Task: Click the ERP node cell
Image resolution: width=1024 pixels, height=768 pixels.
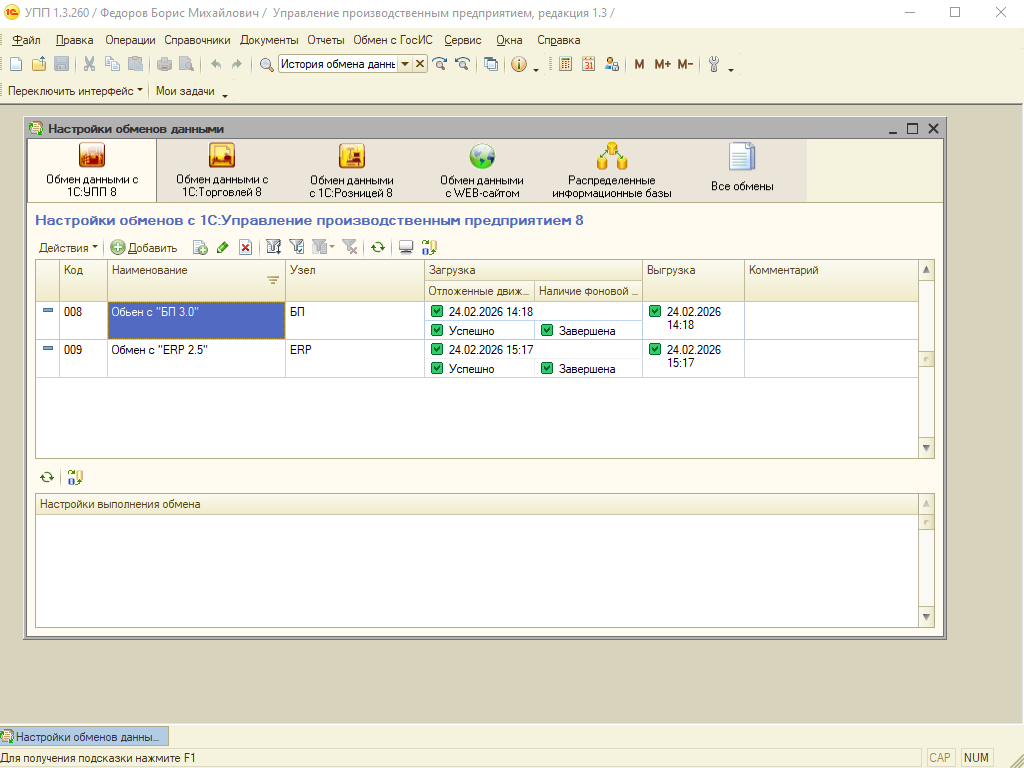Action: (x=355, y=358)
